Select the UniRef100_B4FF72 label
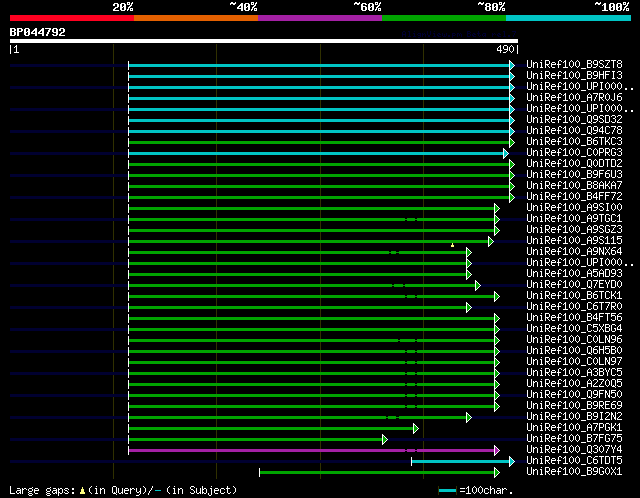This screenshot has width=640, height=498. 574,197
